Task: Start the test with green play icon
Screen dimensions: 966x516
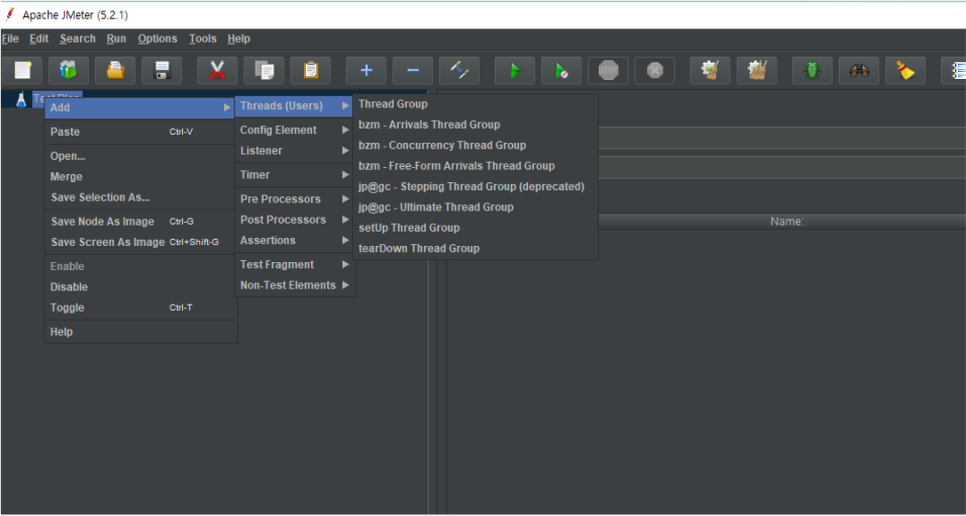Action: click(x=515, y=70)
